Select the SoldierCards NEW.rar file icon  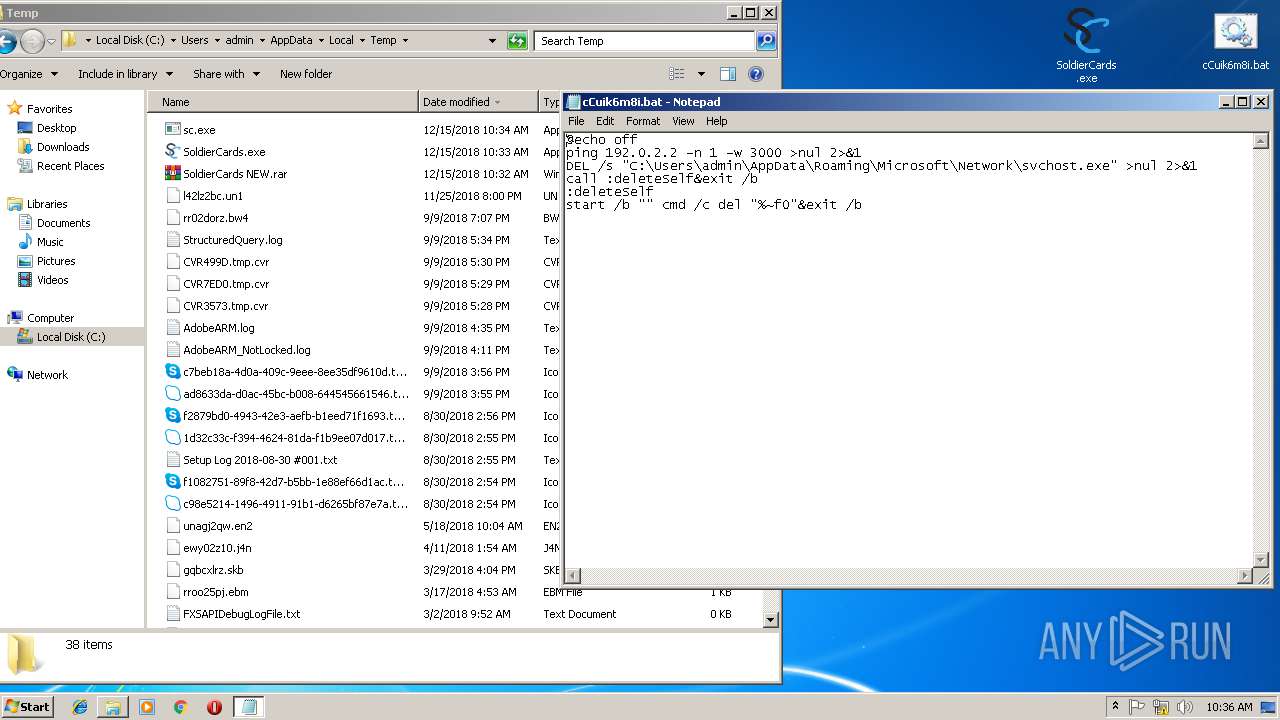pos(173,174)
